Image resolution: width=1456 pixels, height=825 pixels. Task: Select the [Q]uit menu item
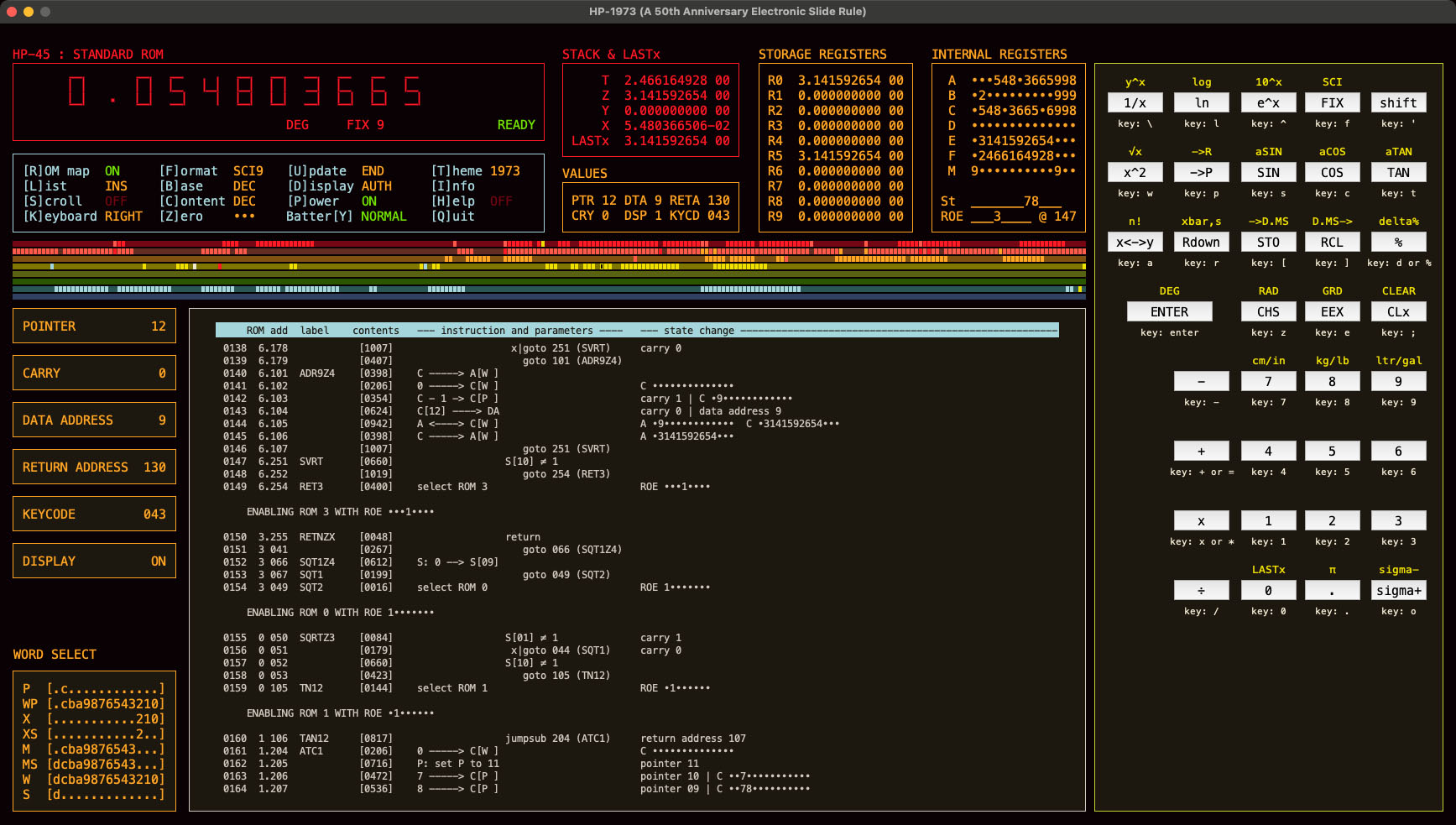(x=453, y=217)
